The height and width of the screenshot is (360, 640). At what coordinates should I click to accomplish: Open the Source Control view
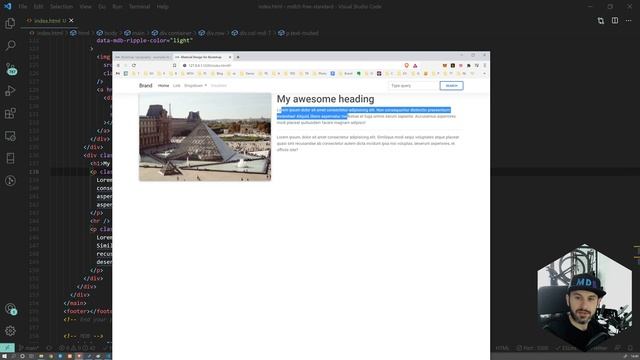point(10,68)
